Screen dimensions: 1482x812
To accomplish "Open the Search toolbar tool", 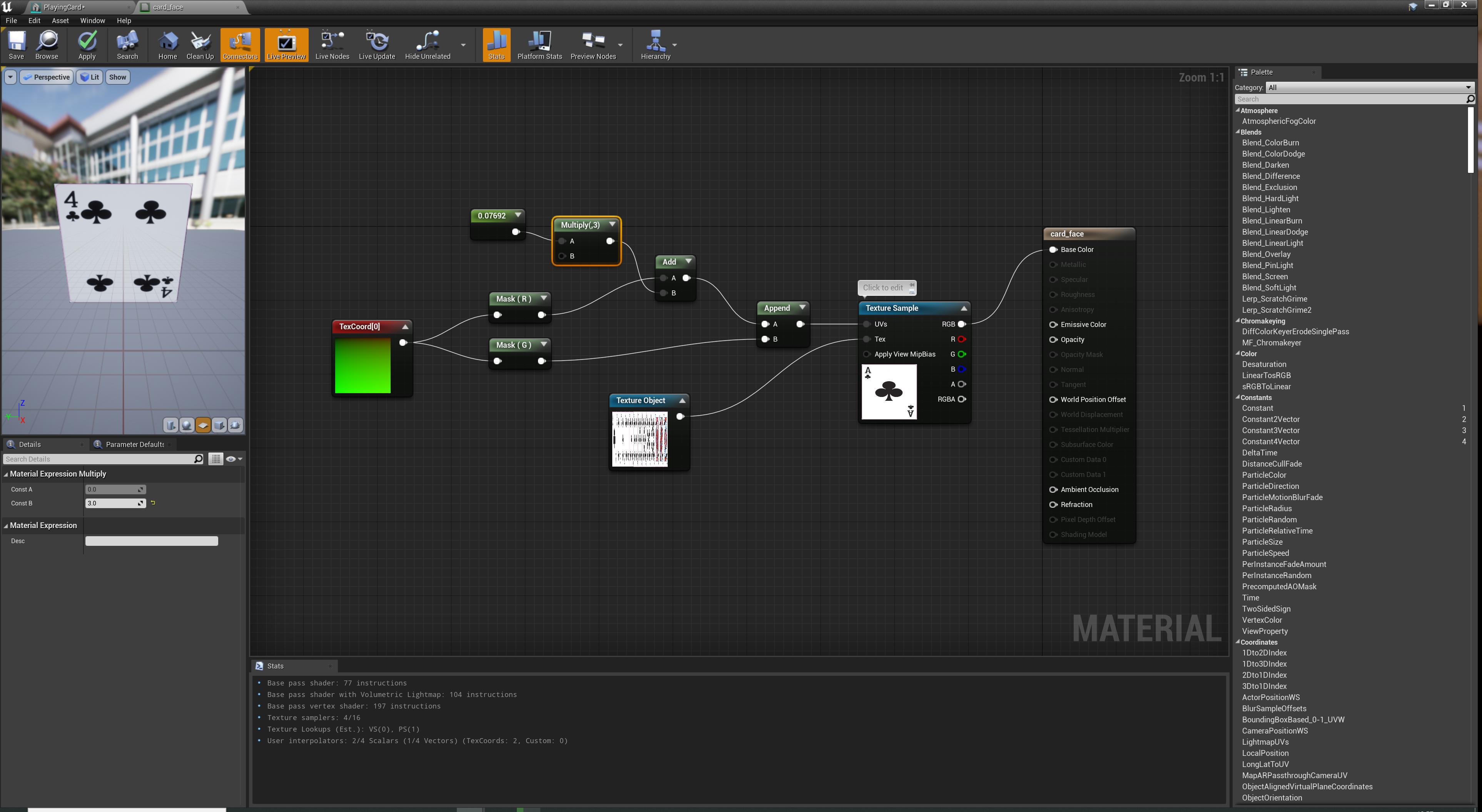I will pyautogui.click(x=127, y=44).
